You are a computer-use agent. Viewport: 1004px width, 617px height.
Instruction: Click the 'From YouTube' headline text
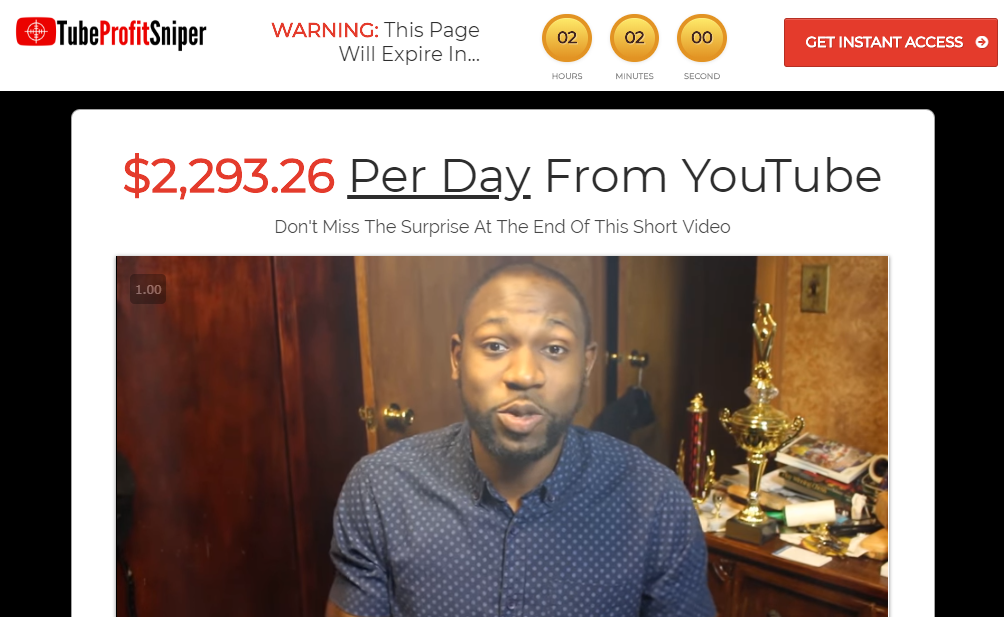[713, 176]
